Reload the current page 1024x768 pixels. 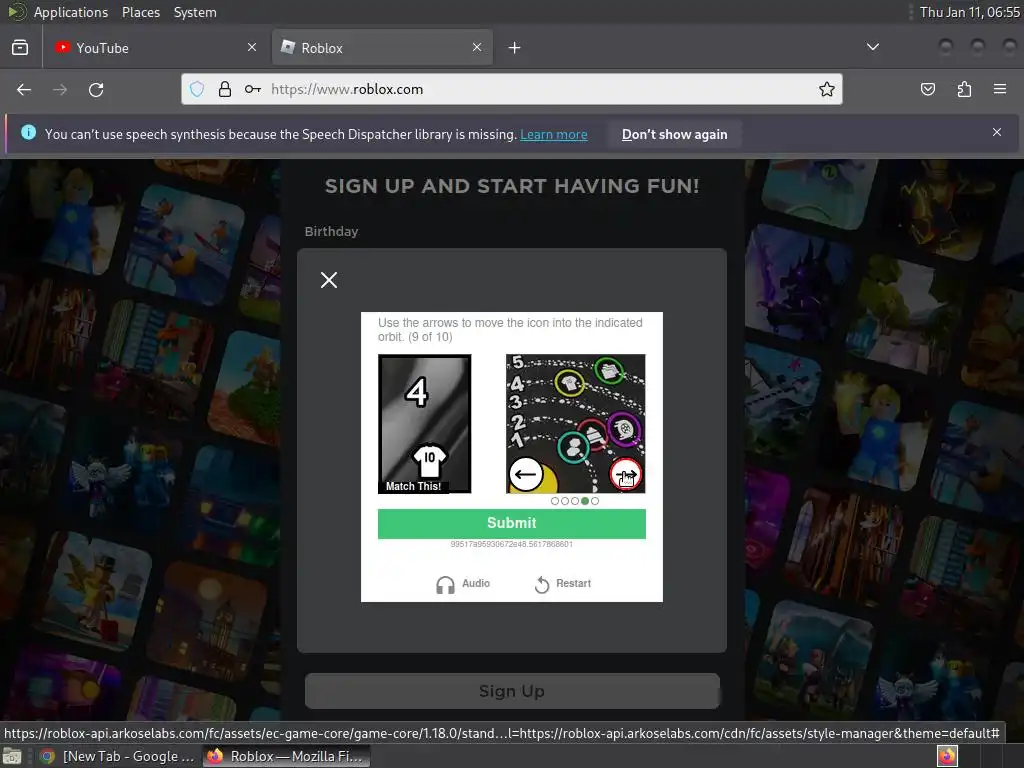pyautogui.click(x=96, y=89)
